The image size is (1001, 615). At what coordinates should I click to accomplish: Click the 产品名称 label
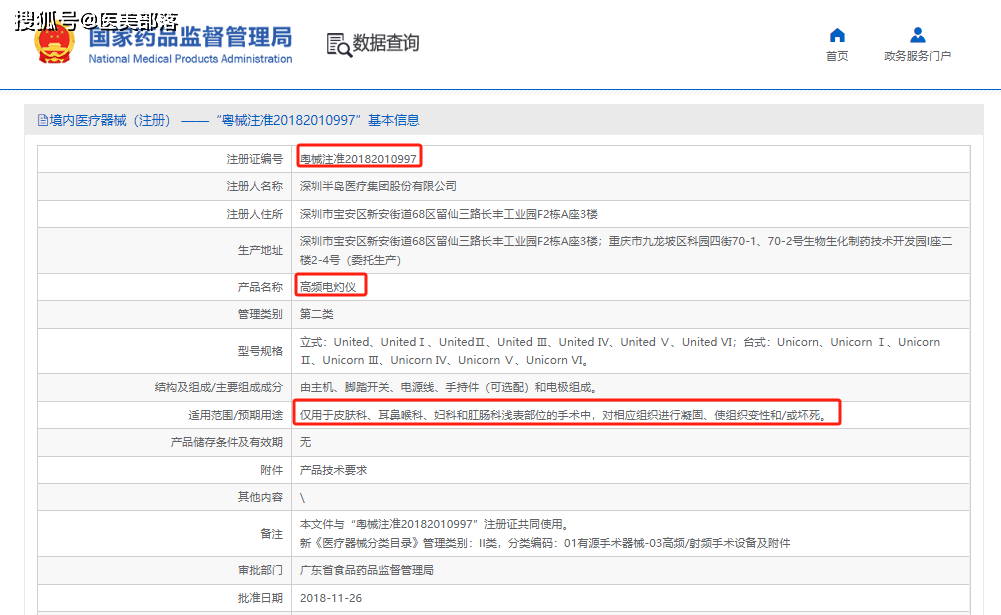click(x=260, y=287)
